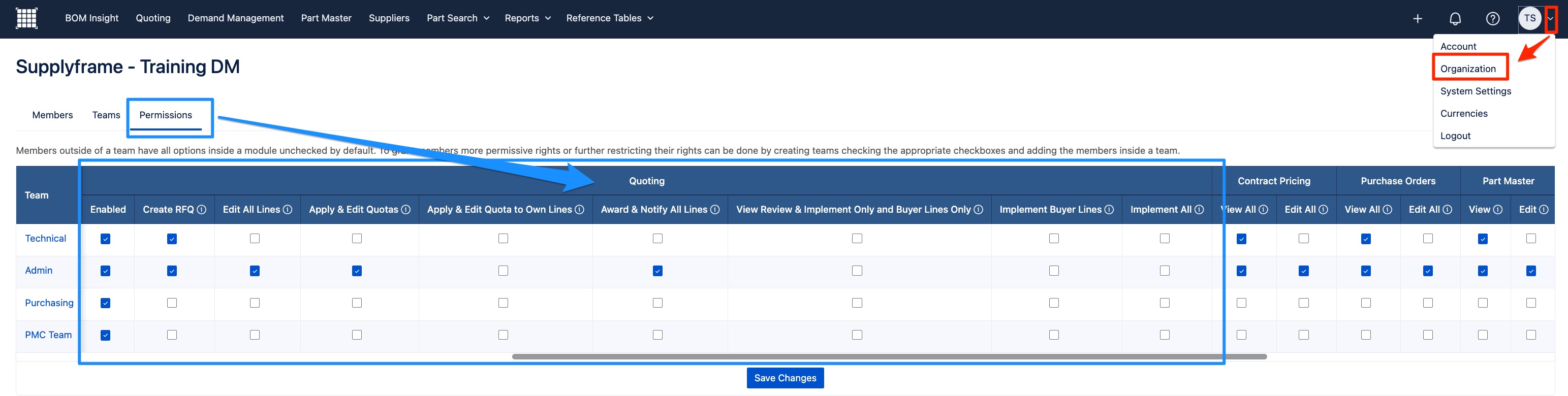Click info icon beside Apply & Edit Quota to Own Lines

(x=579, y=209)
